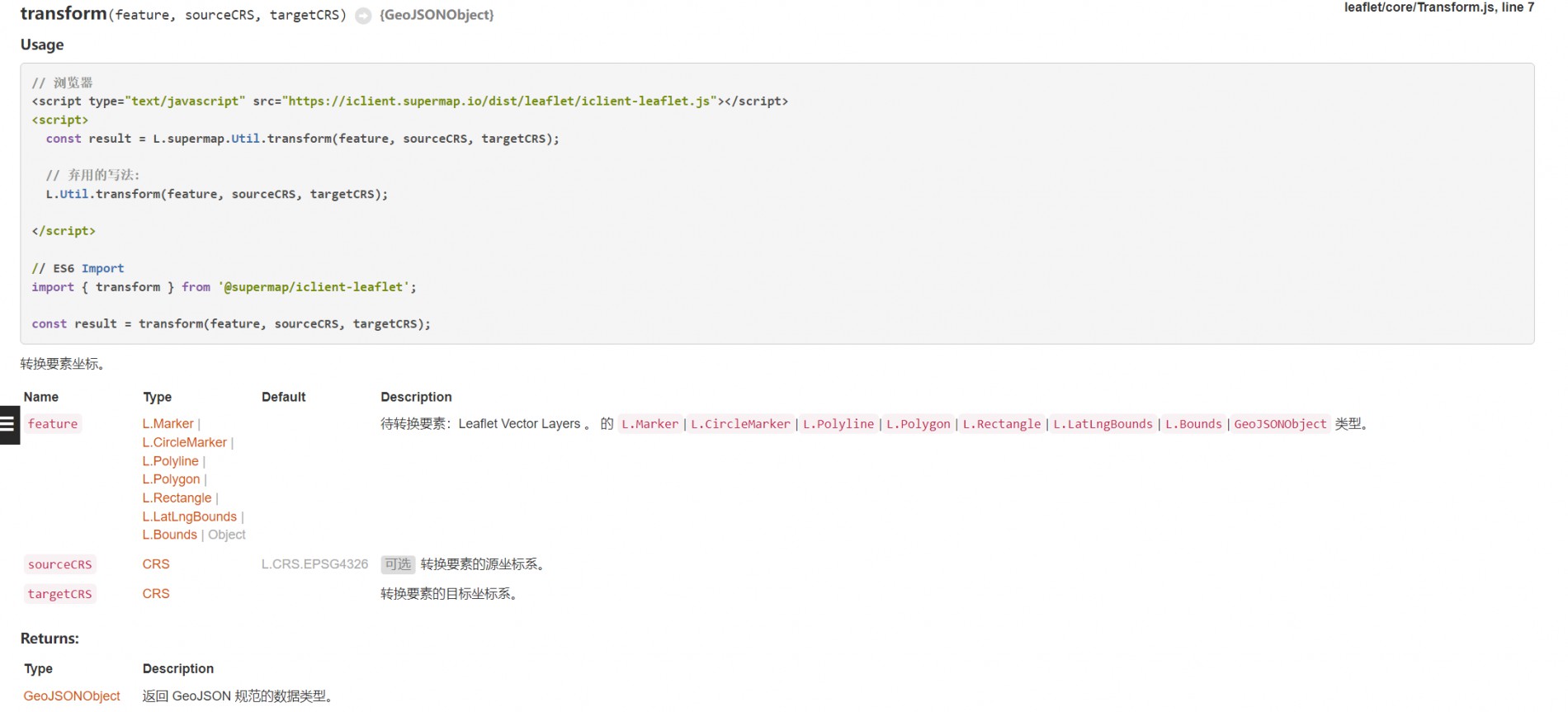Click the 返回 GeoJSON 规范的数据类型 description

[x=239, y=696]
